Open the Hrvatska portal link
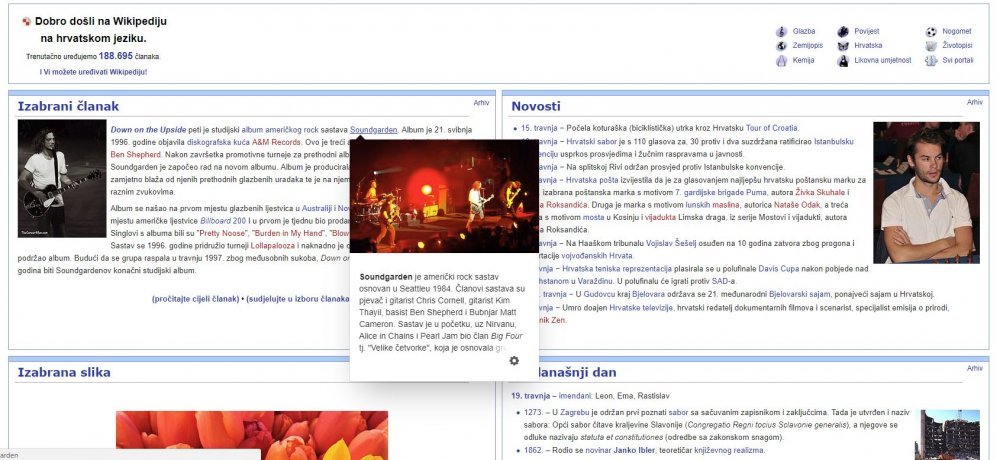The height and width of the screenshot is (460, 1000). (x=868, y=46)
